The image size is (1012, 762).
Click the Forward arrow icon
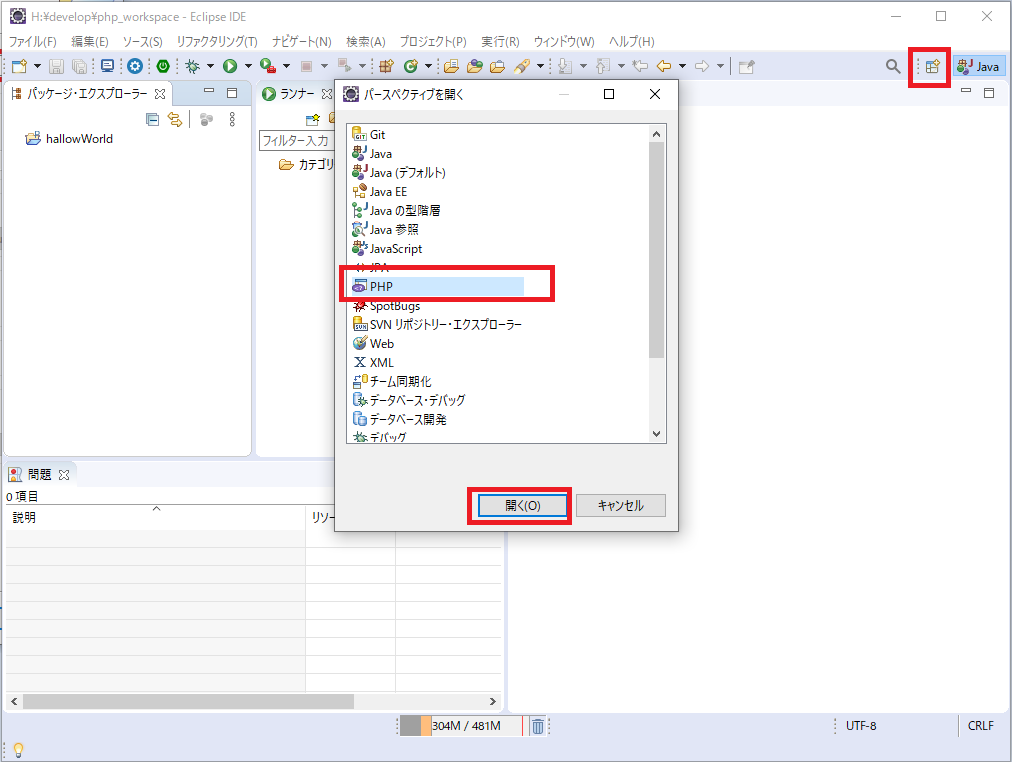click(x=702, y=66)
